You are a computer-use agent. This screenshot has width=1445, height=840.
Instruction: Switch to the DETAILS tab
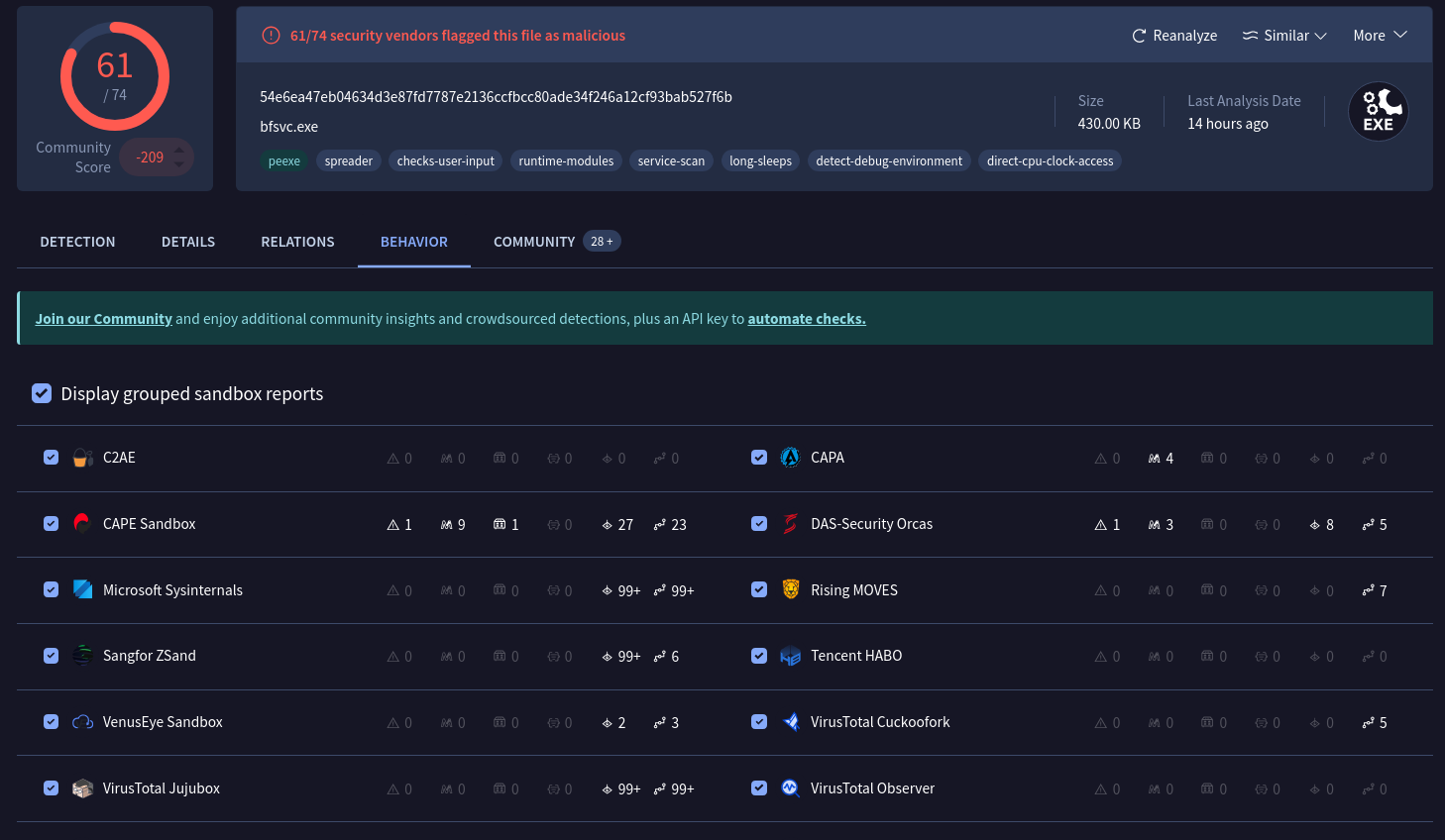(188, 242)
